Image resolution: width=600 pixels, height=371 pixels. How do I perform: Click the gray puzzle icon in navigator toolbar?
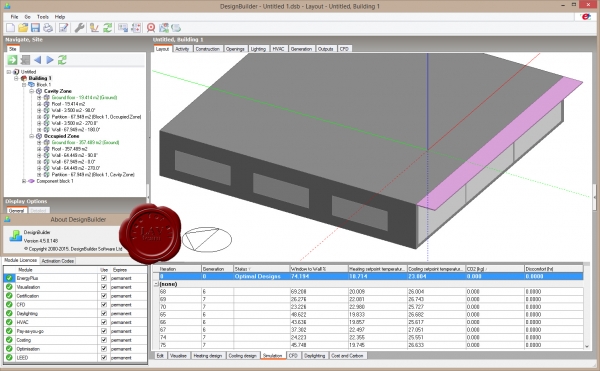(x=25, y=60)
